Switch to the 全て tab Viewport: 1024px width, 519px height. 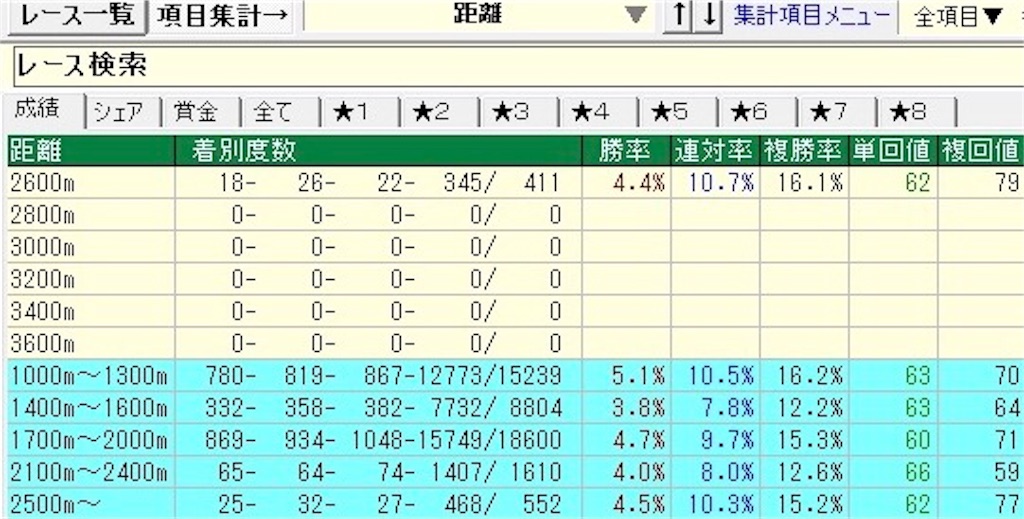click(x=281, y=113)
